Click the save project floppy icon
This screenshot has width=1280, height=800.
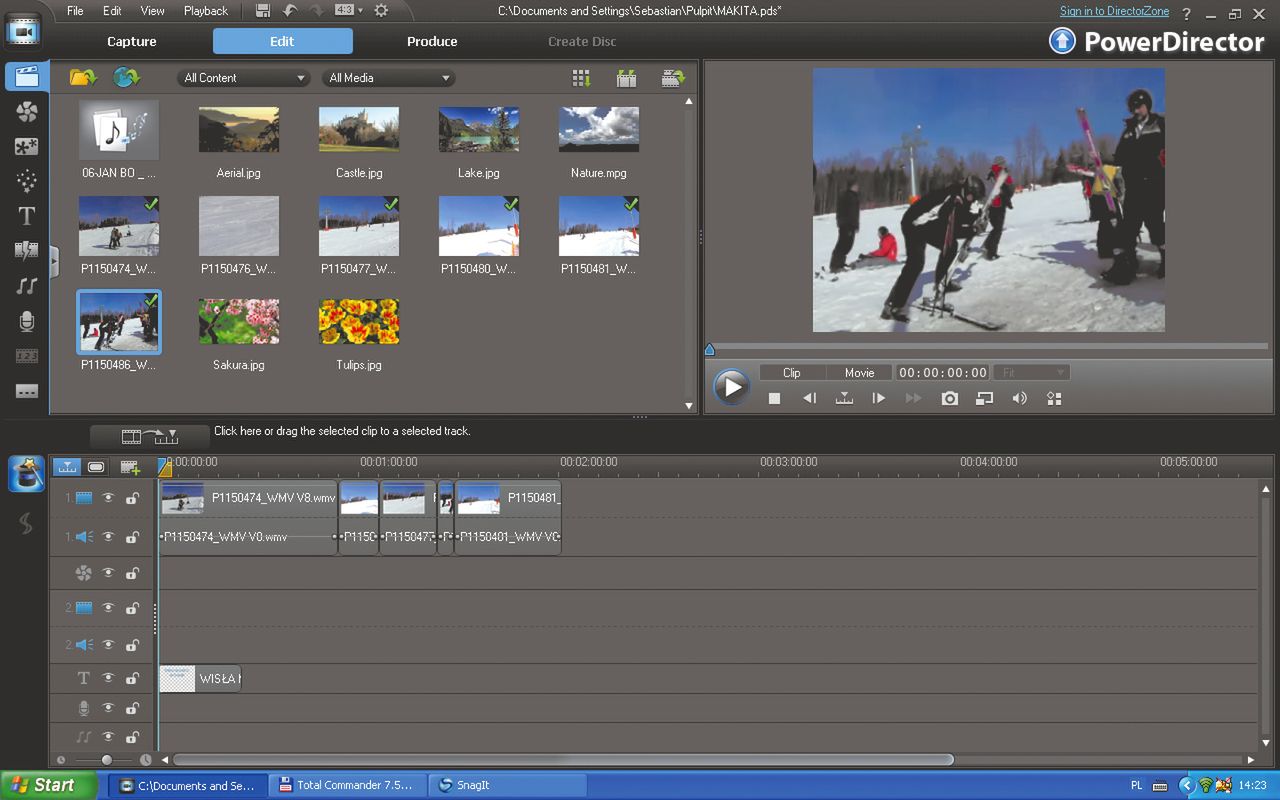click(x=263, y=11)
